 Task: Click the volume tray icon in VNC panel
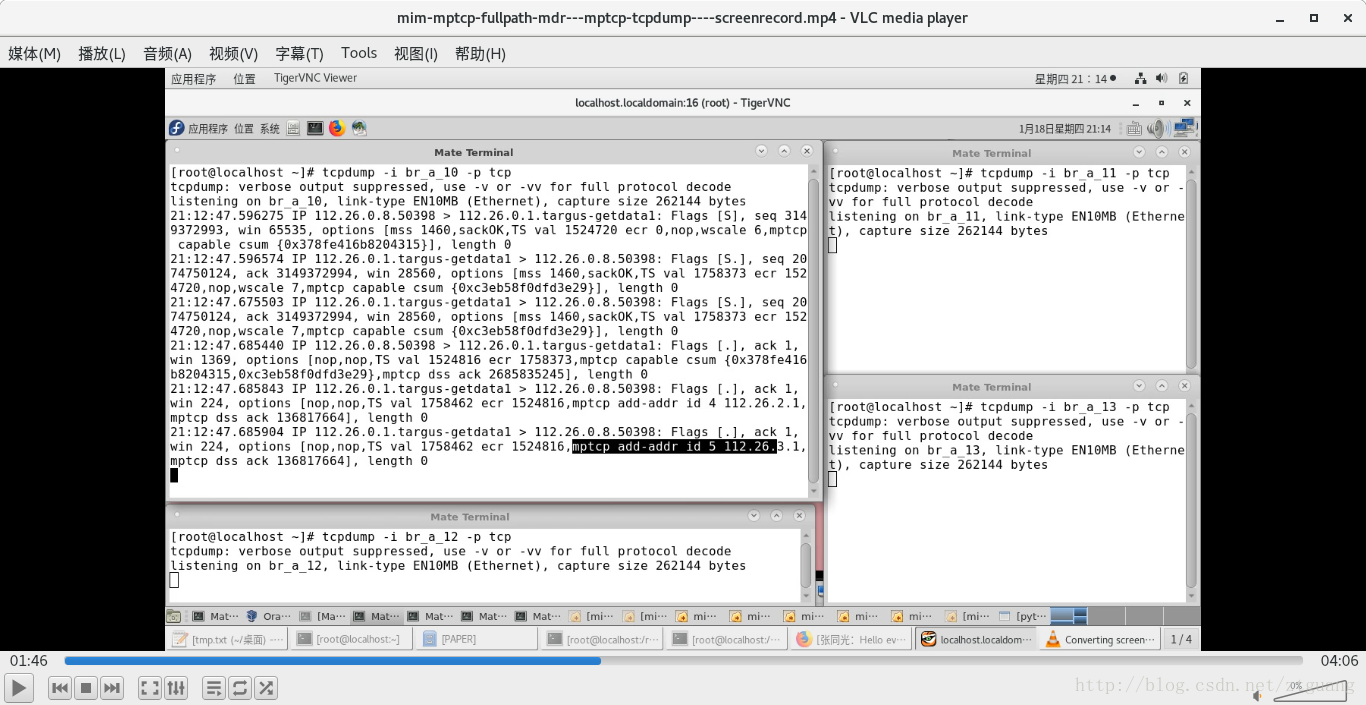[x=1159, y=128]
